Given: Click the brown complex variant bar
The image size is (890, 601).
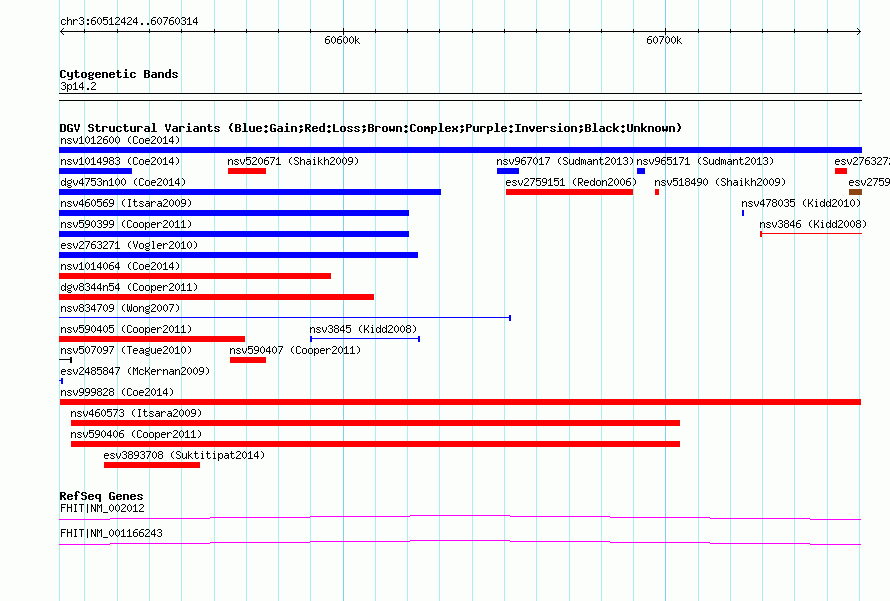Looking at the screenshot, I should [x=855, y=192].
